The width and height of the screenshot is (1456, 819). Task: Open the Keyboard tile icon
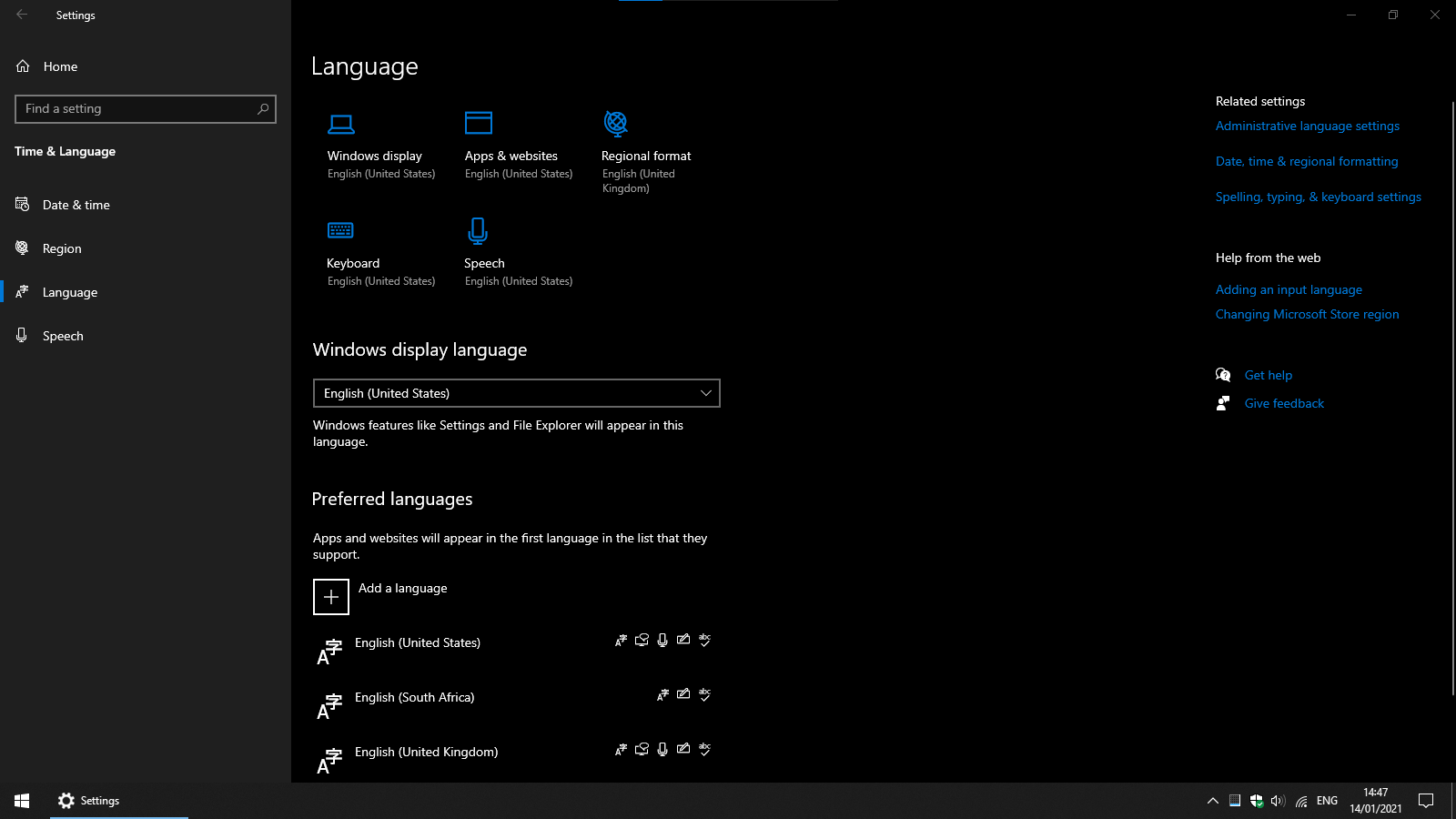pyautogui.click(x=340, y=230)
